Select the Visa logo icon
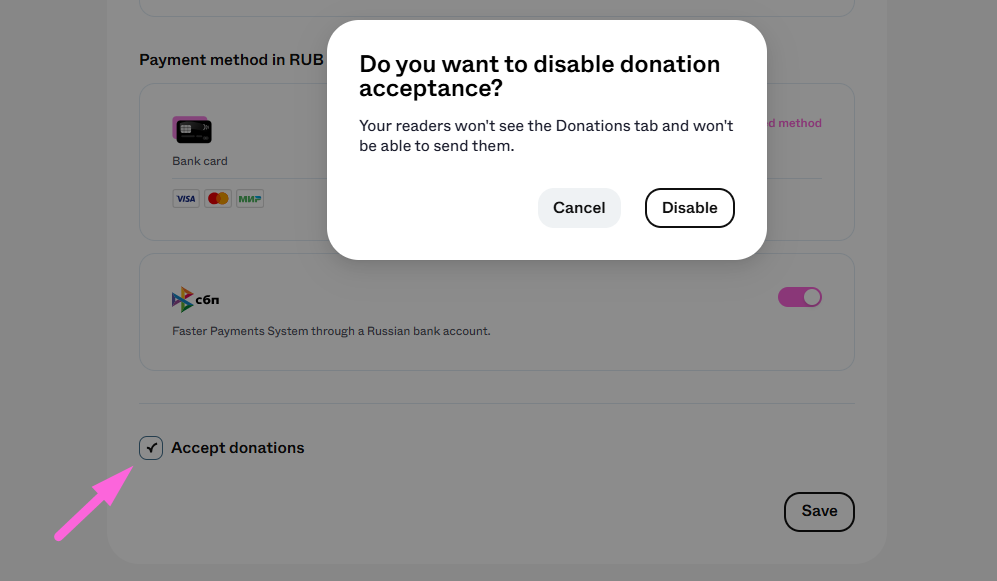Image resolution: width=997 pixels, height=581 pixels. pos(186,199)
